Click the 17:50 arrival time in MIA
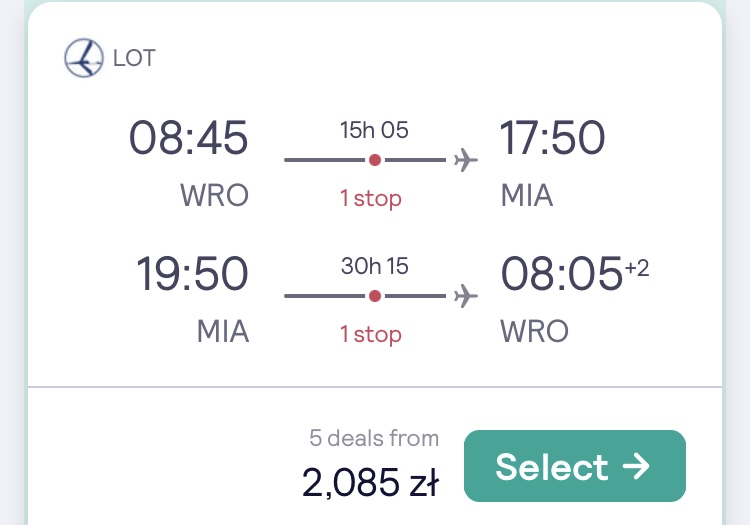The image size is (750, 525). tap(552, 138)
